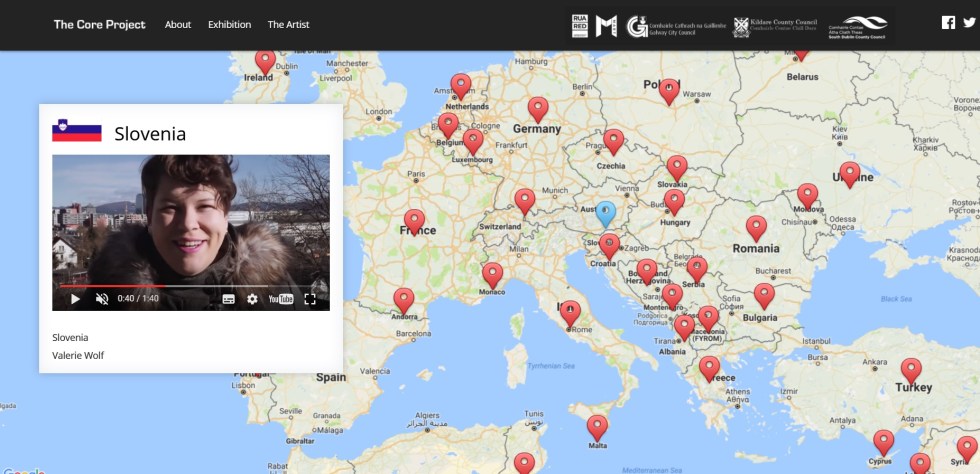This screenshot has width=980, height=474.
Task: Play the Slovenia video
Action: point(75,299)
